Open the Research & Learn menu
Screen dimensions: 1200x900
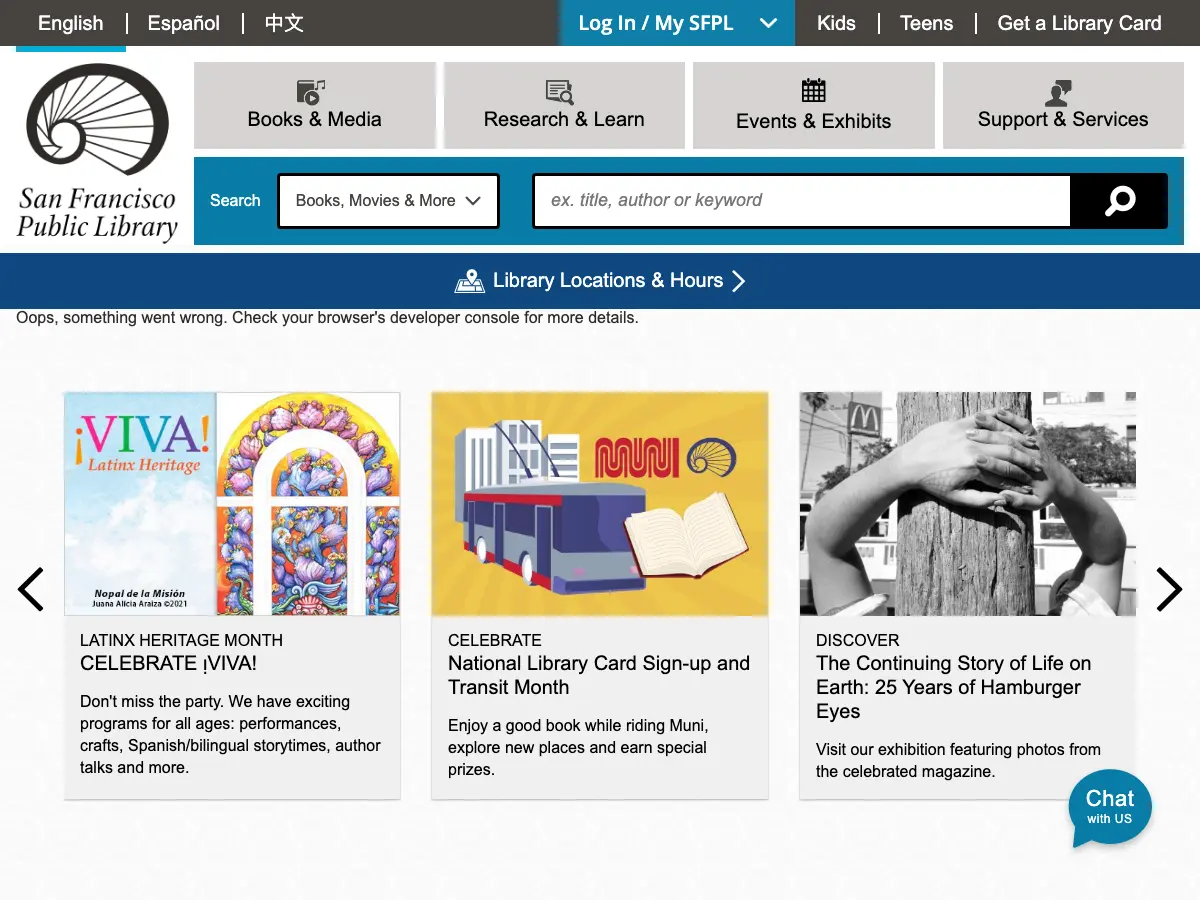click(x=564, y=105)
